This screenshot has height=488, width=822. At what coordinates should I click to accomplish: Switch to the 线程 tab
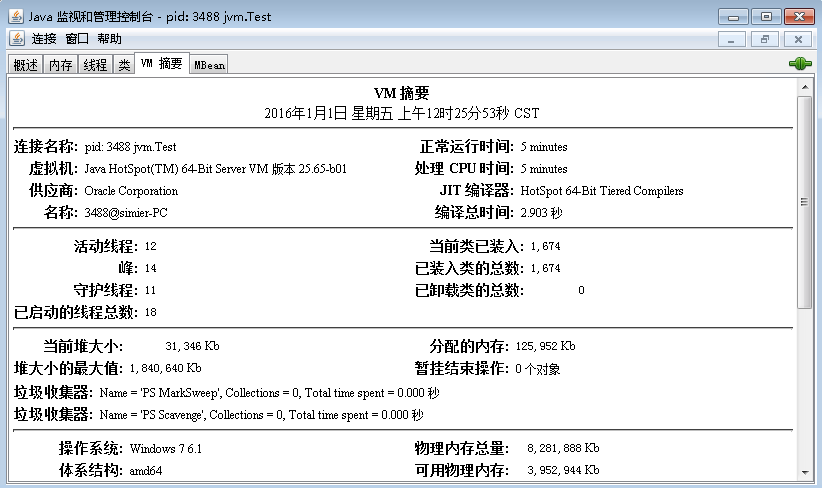click(x=95, y=65)
